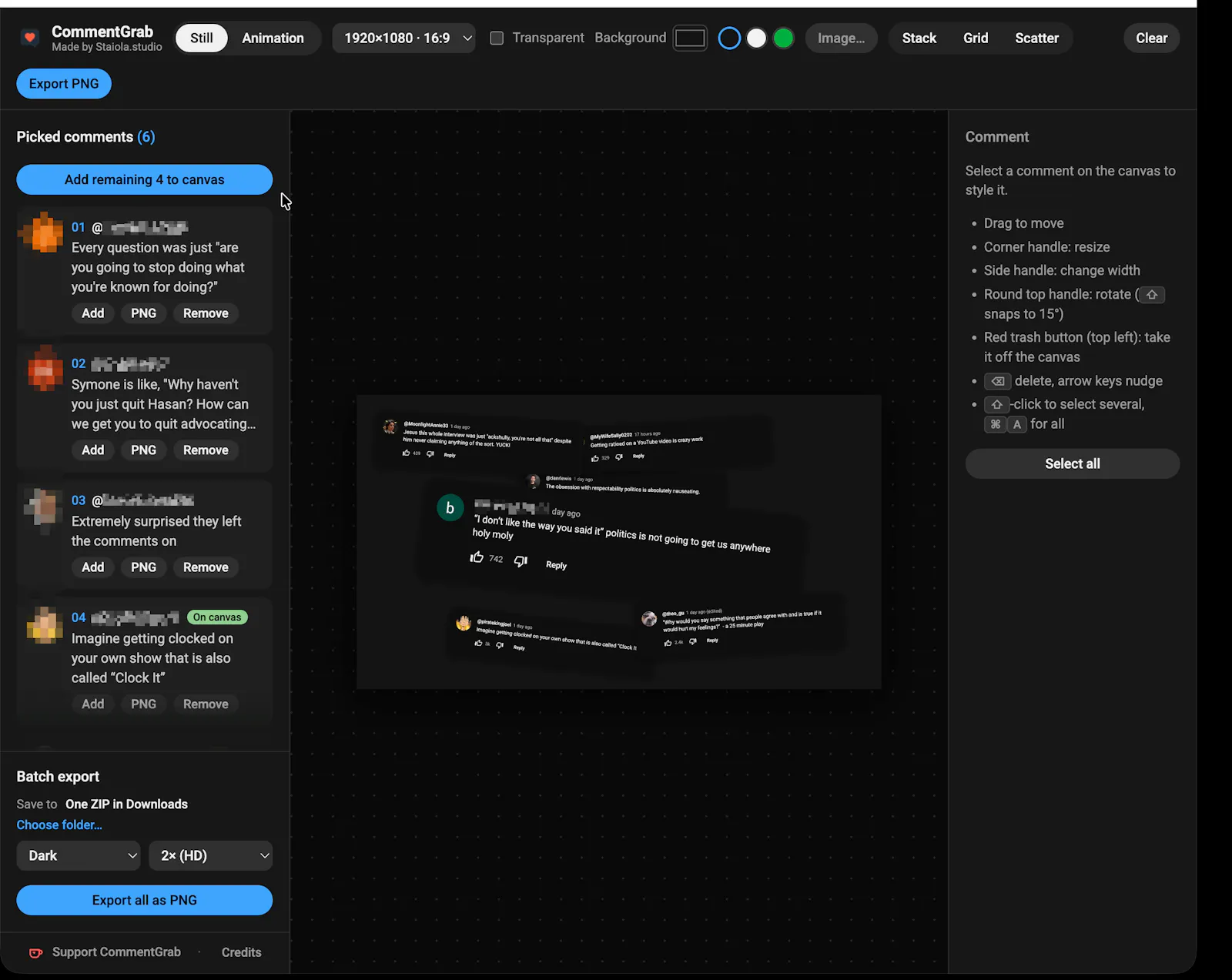1232x980 pixels.
Task: Open the 1920×1080 · 16:9 size dropdown
Action: coord(403,38)
